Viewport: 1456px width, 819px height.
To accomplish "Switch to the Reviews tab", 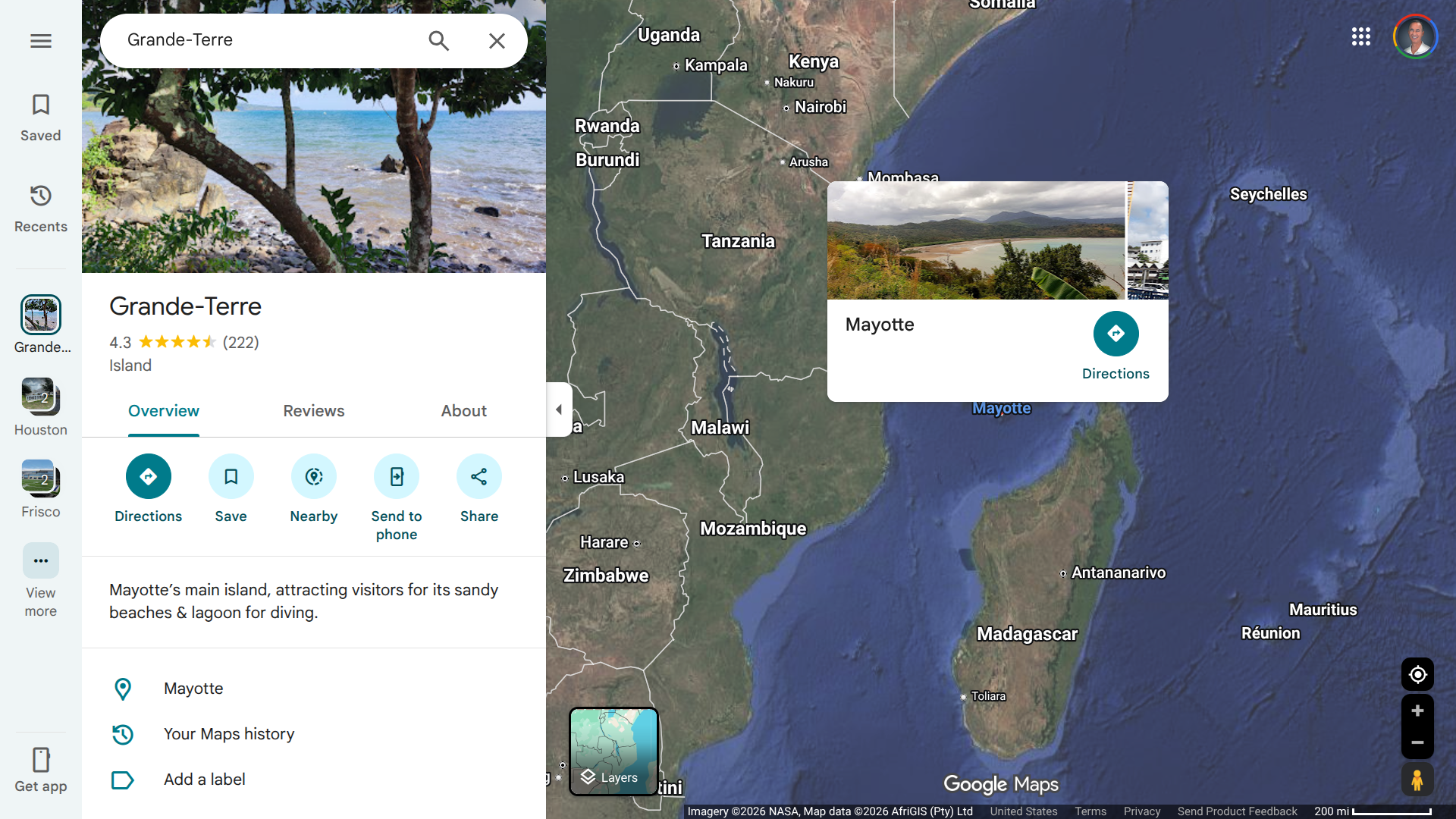I will tap(313, 411).
